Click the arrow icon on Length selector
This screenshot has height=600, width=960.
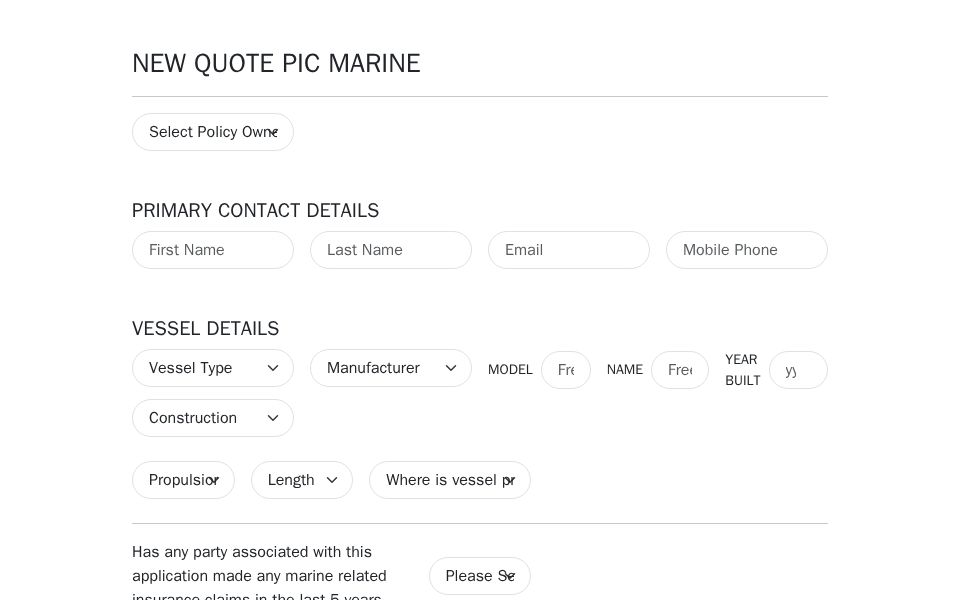332,480
